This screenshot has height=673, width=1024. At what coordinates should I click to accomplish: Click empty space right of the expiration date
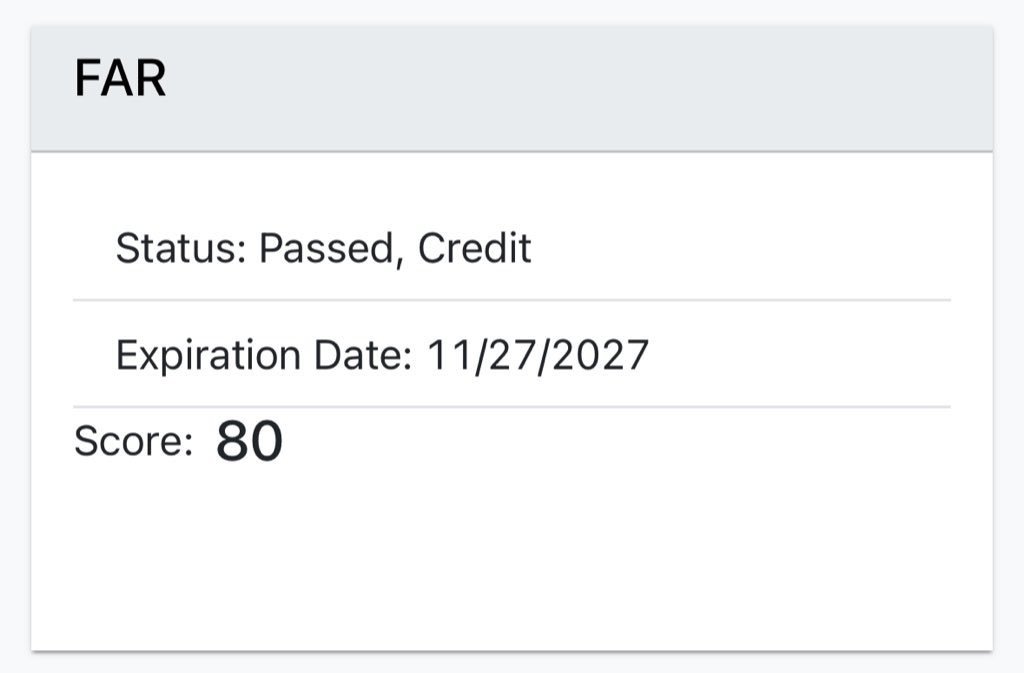coord(800,355)
